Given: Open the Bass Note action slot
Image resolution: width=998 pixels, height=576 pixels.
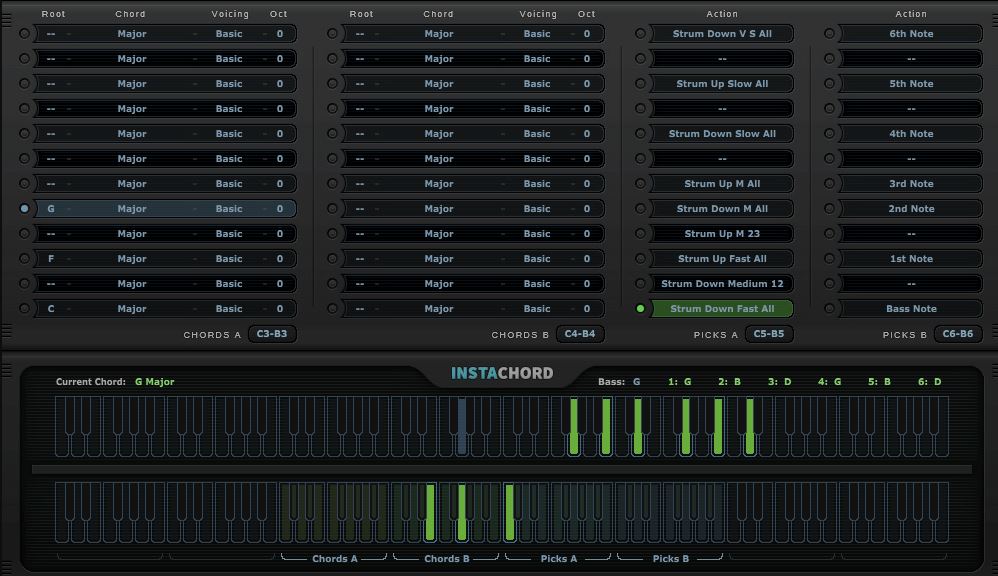Looking at the screenshot, I should (911, 309).
